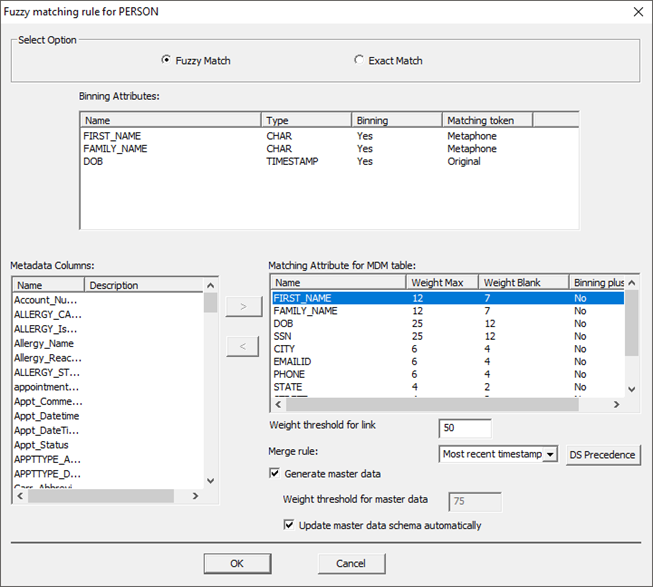Select the CITY matching attribute row
653x587 pixels.
[448, 349]
